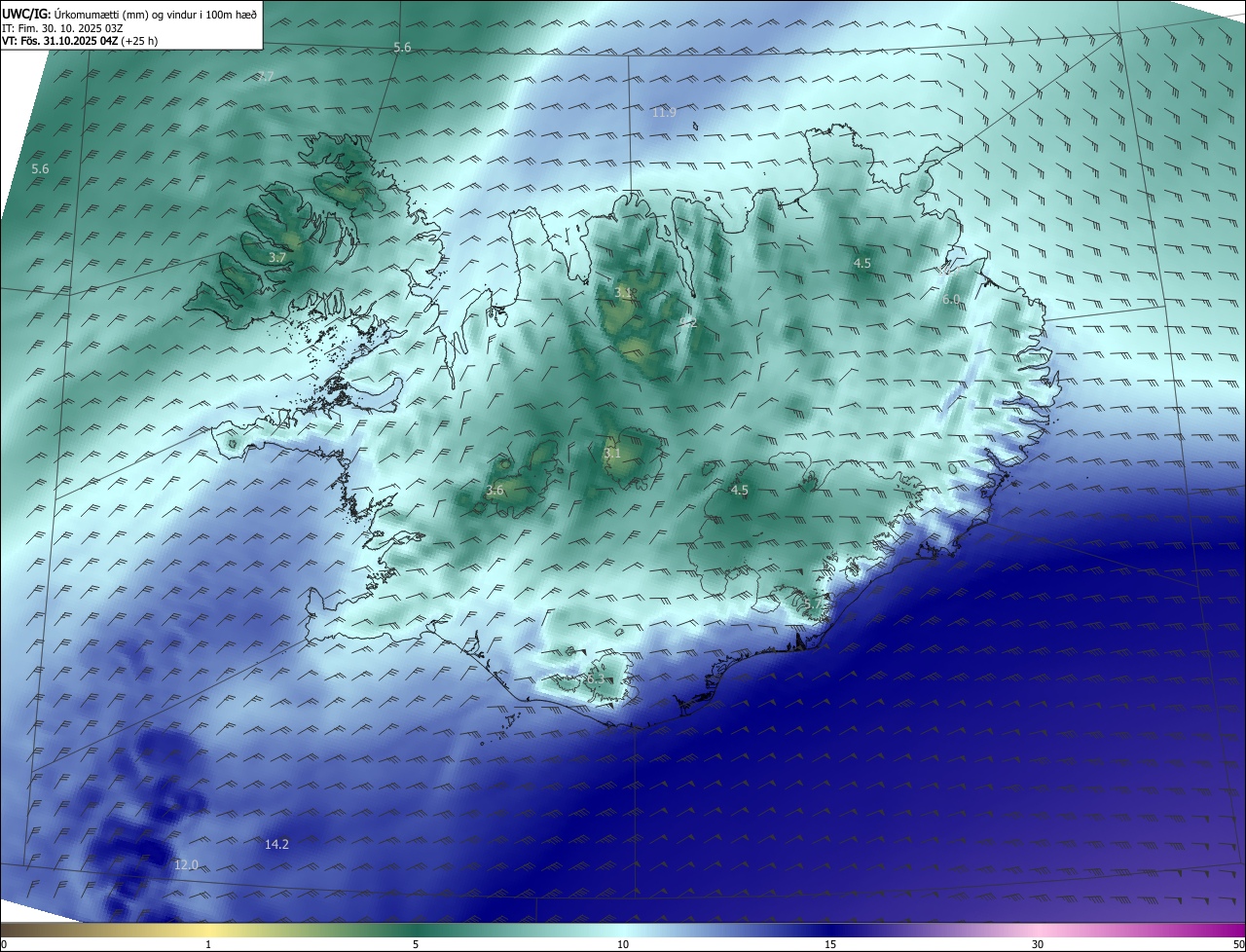Click the "VT: Fös. 31.10.2025 04Z (+25 h)" line

coord(80,41)
